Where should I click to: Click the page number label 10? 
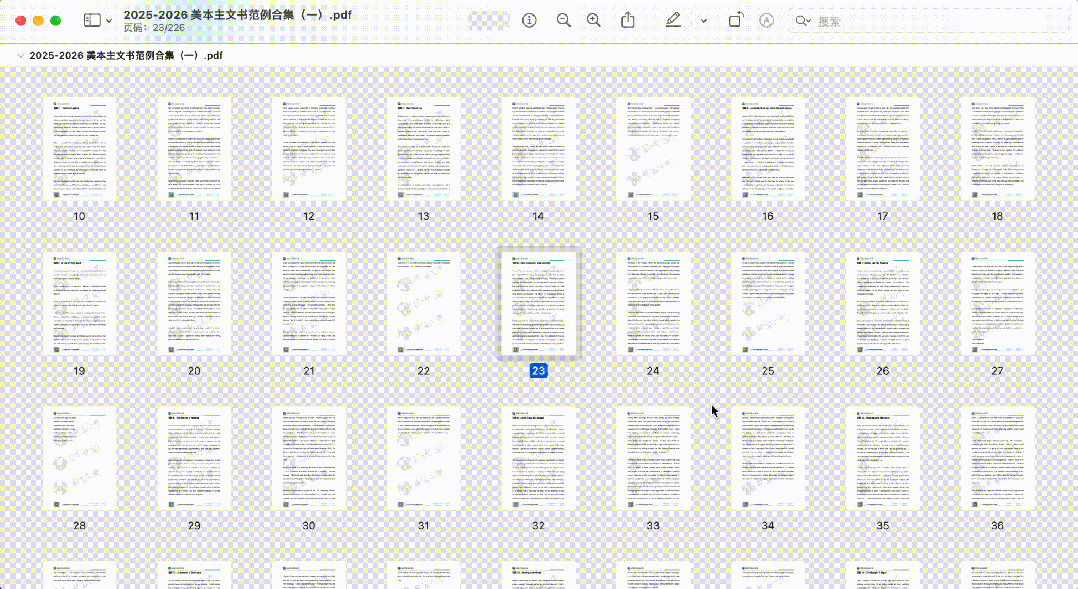(80, 216)
